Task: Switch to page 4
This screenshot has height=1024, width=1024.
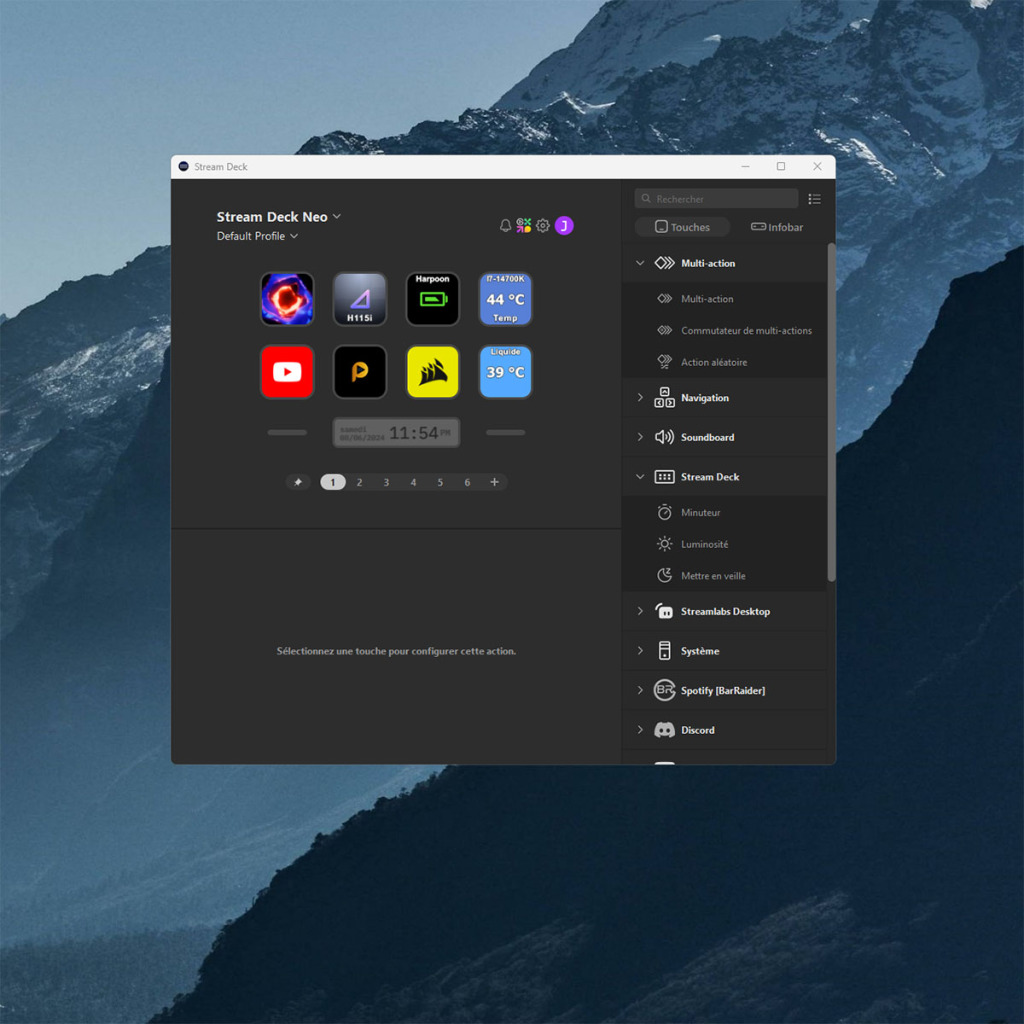Action: click(413, 482)
